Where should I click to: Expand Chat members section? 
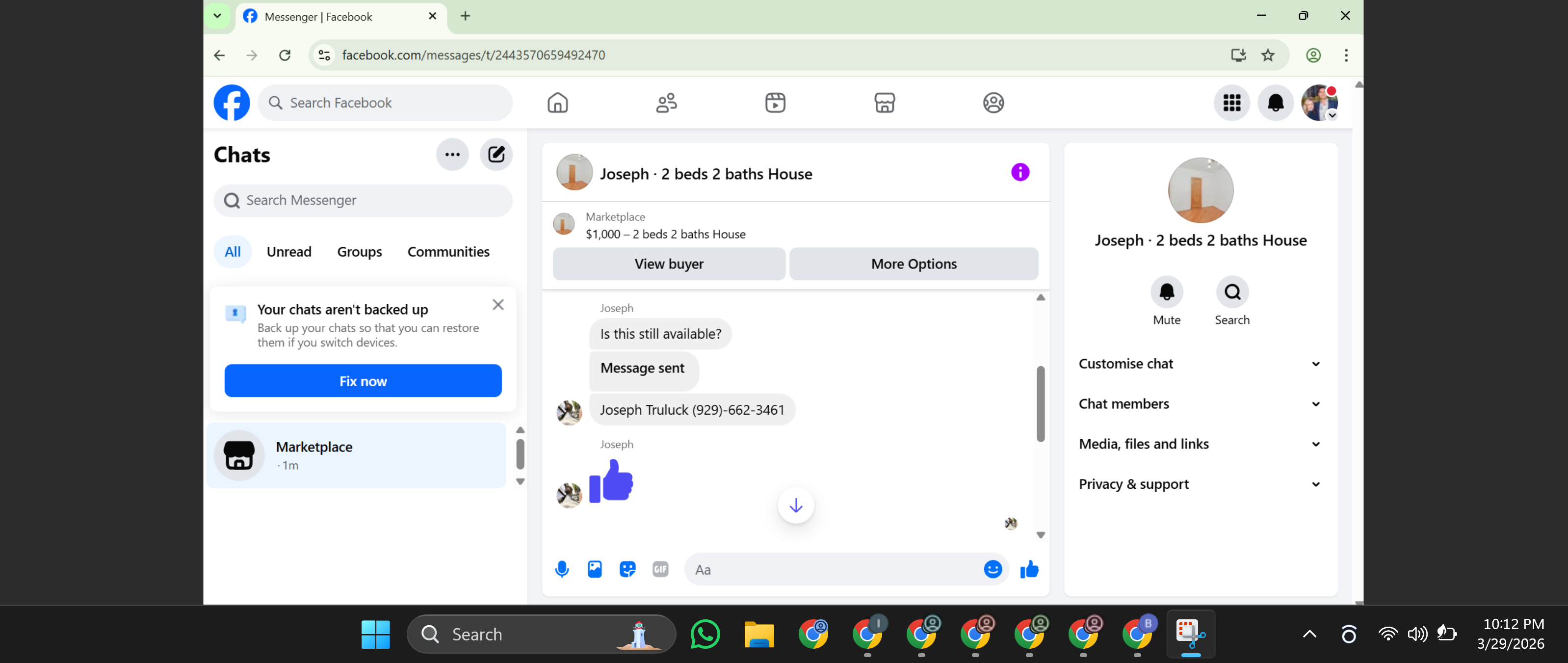(1201, 404)
